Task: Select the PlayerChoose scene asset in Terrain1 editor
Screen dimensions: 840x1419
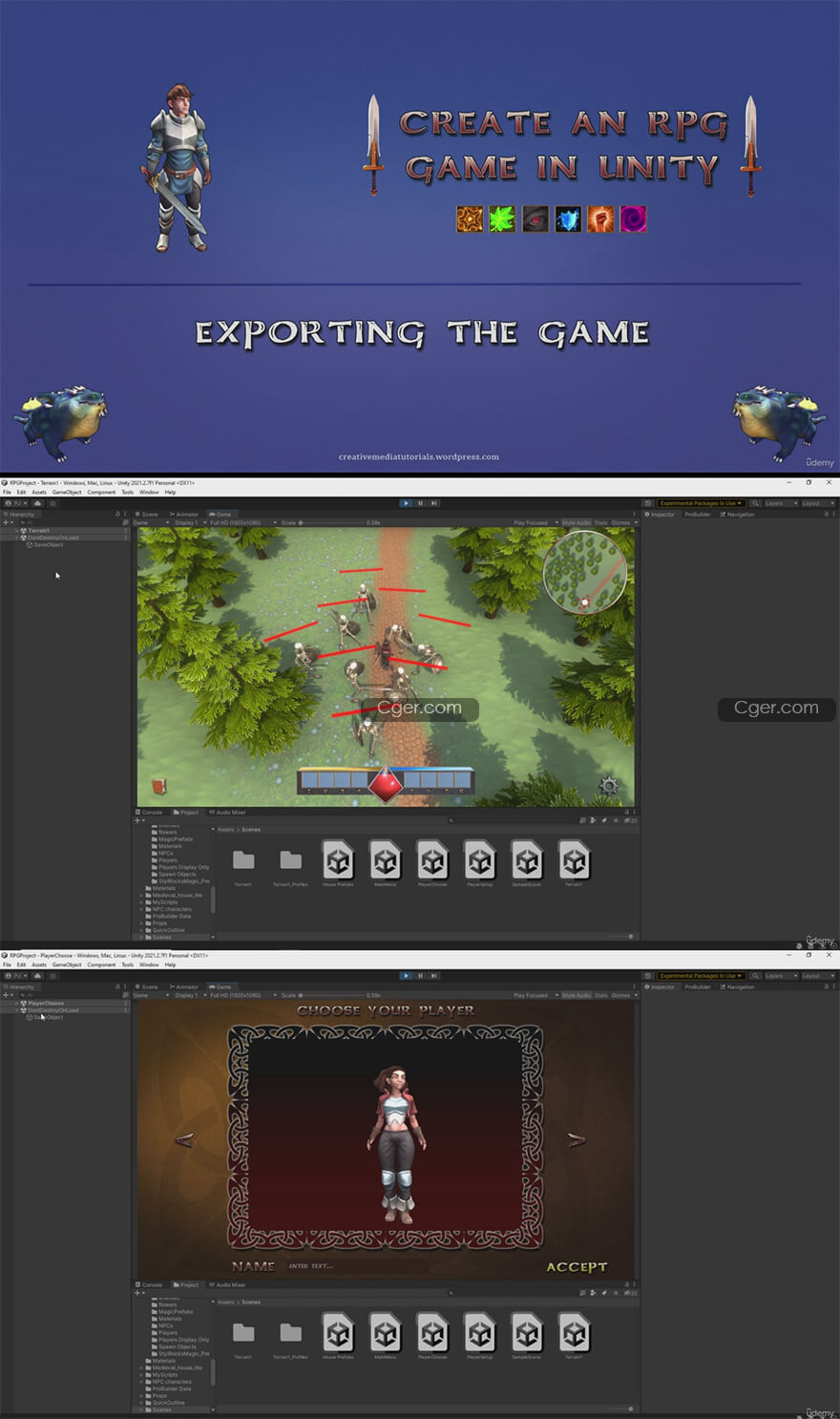Action: click(x=432, y=862)
